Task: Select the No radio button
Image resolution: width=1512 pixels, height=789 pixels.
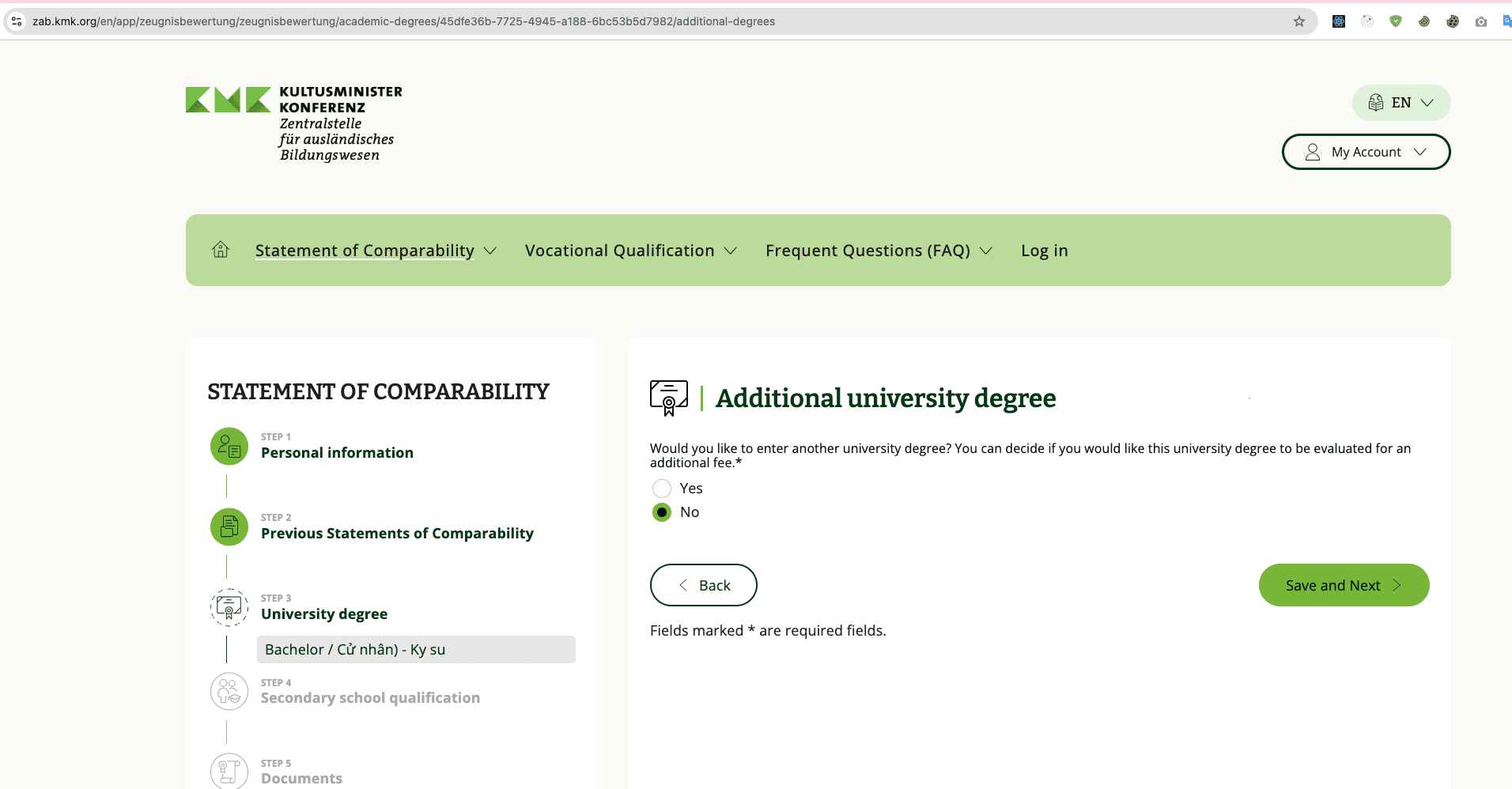Action: coord(662,512)
